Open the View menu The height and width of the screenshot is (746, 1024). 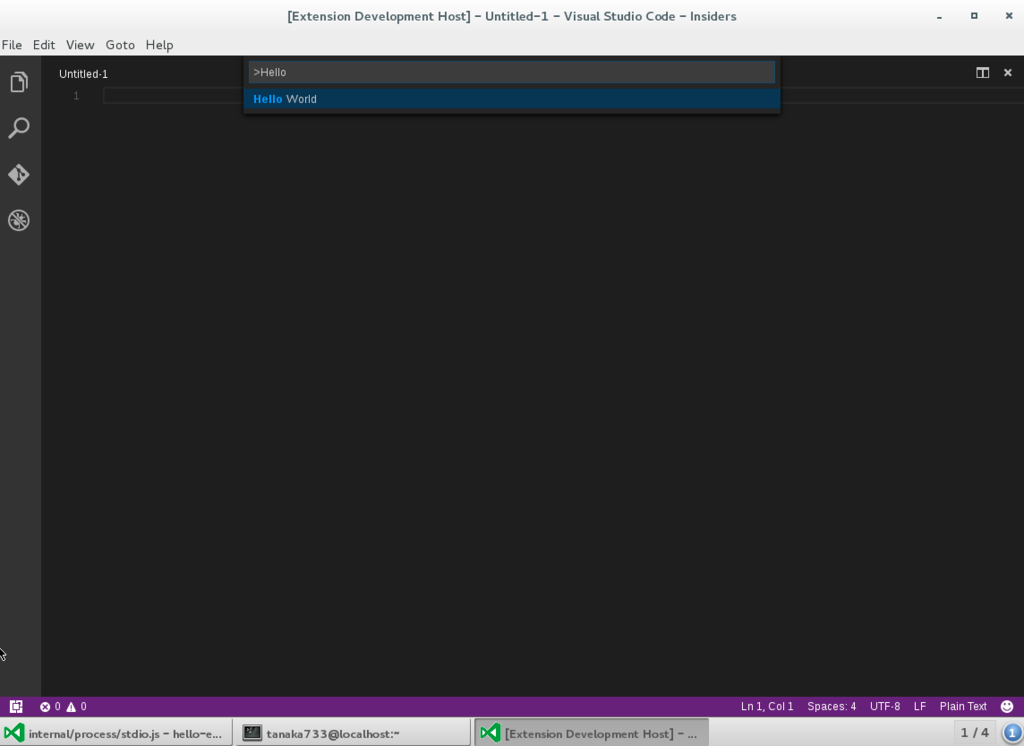click(x=80, y=44)
